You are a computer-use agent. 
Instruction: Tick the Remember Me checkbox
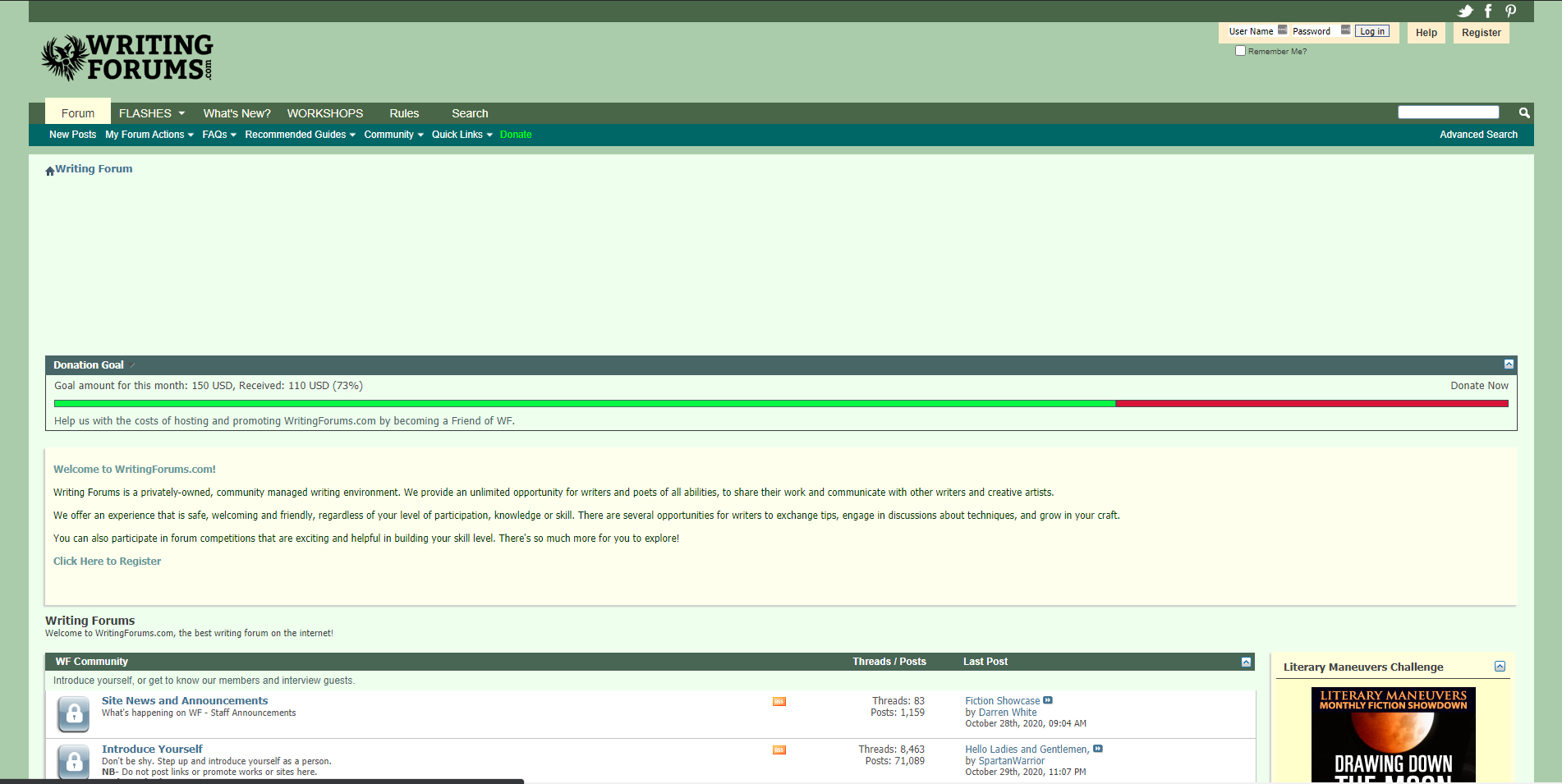[1240, 51]
